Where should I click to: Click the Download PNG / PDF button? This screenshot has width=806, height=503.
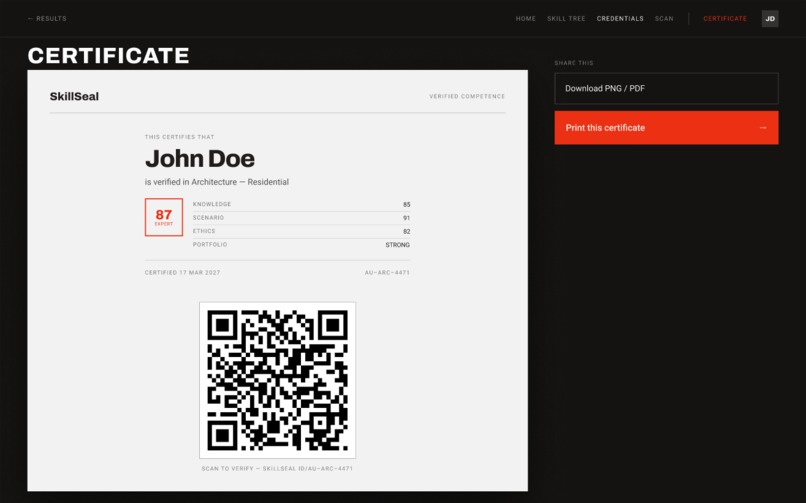coord(666,88)
